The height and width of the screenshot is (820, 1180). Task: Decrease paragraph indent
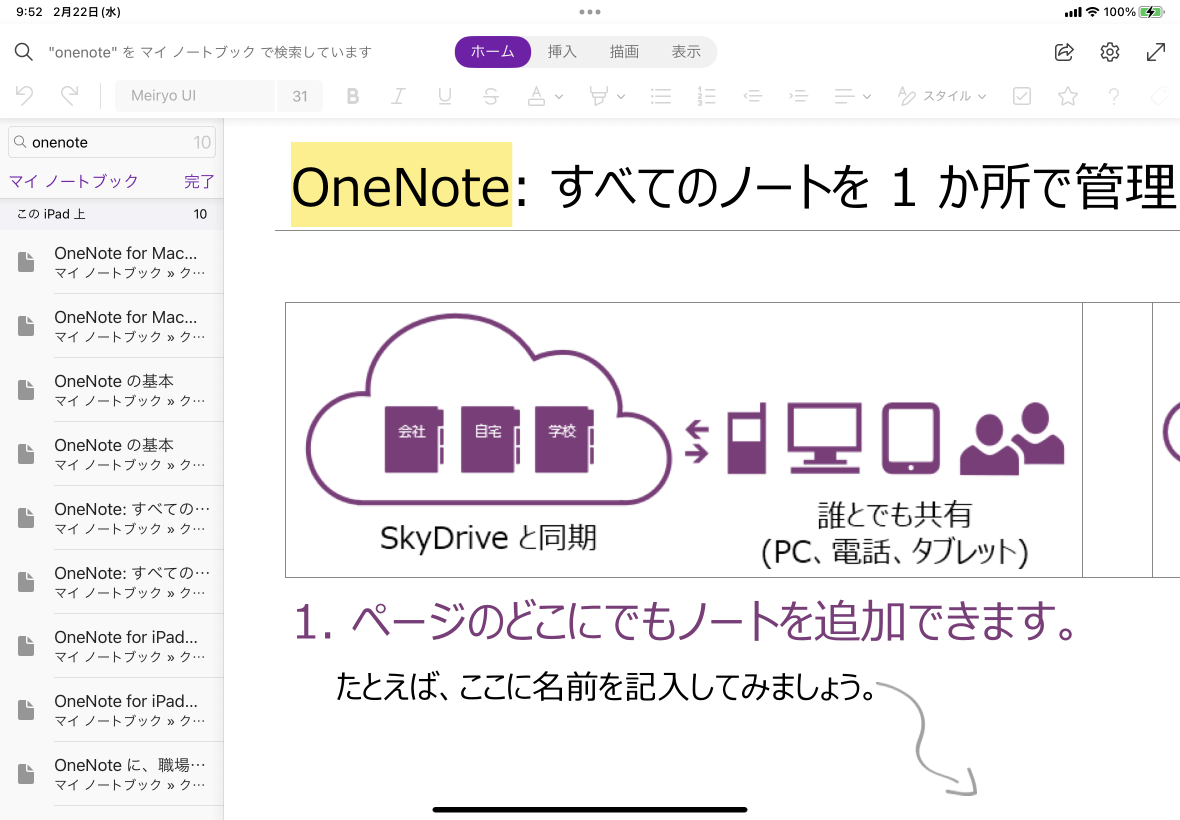tap(752, 96)
